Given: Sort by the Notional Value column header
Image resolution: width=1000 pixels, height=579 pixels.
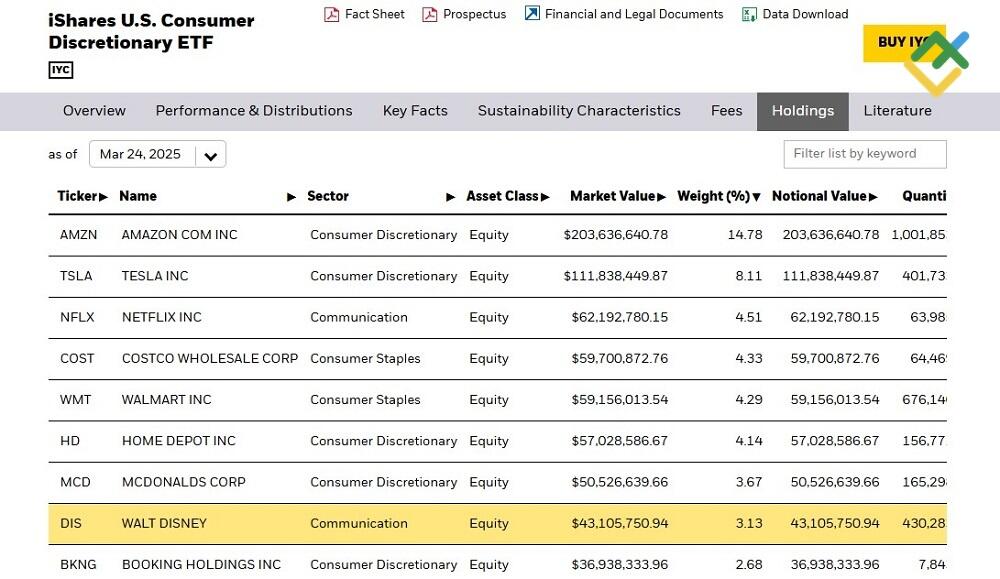Looking at the screenshot, I should click(825, 196).
